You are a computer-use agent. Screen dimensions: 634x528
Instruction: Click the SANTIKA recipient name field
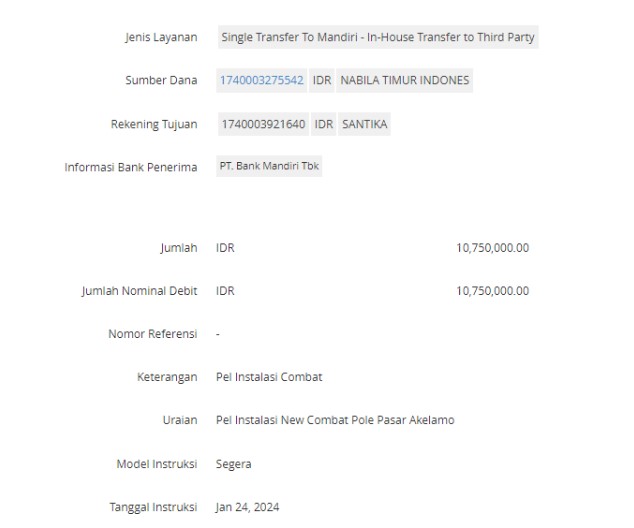pyautogui.click(x=364, y=124)
